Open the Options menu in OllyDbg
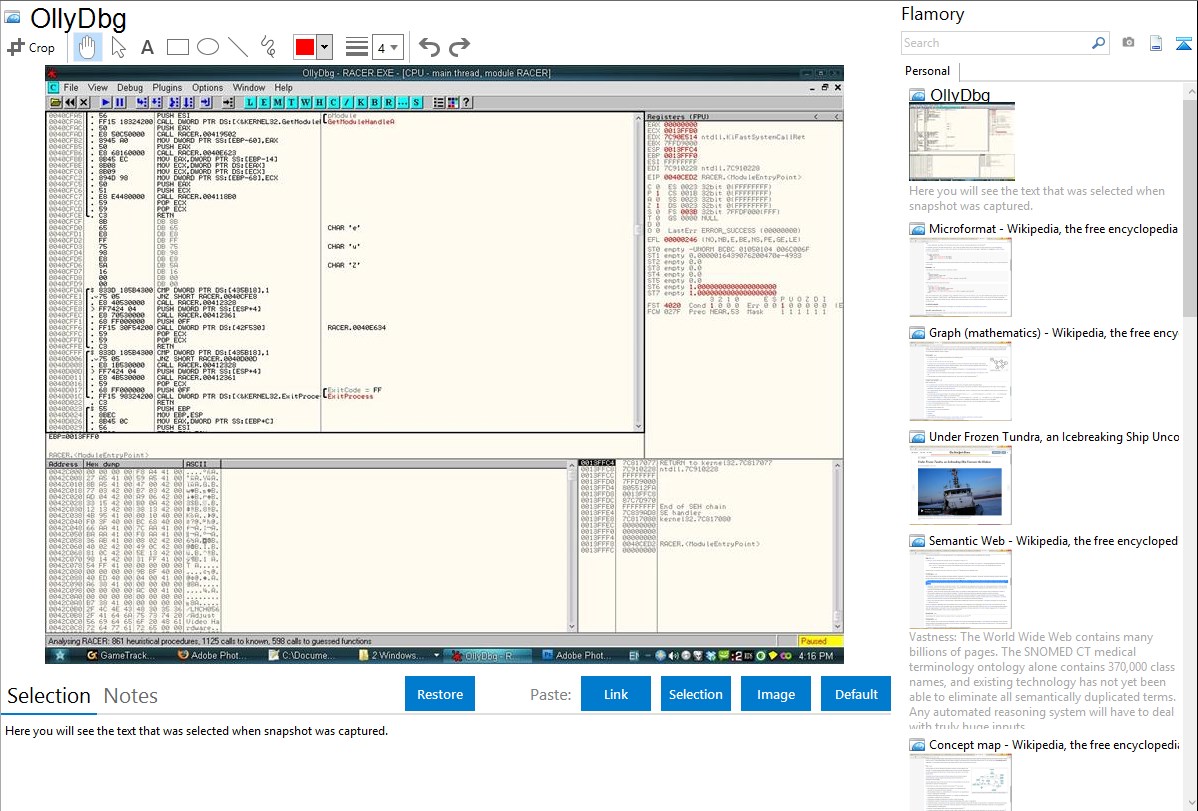 207,88
